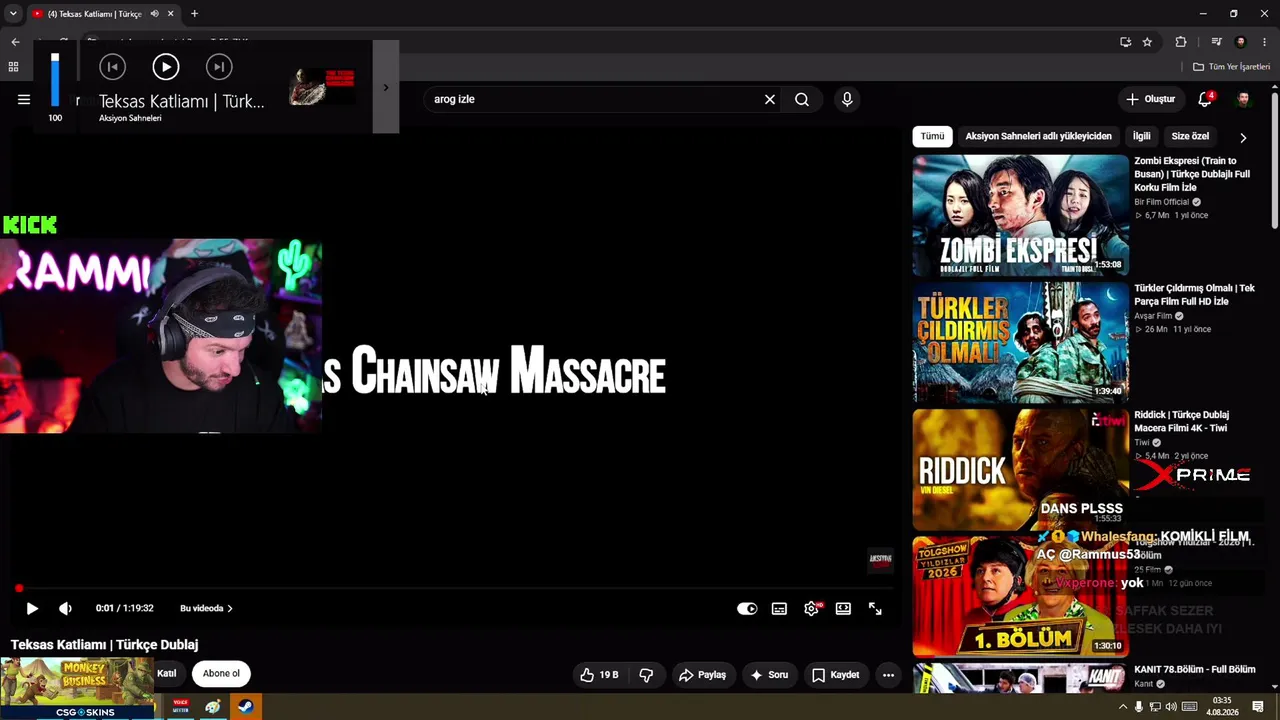Open more actions three-dot menu under video
Image resolution: width=1280 pixels, height=720 pixels.
pyautogui.click(x=888, y=675)
